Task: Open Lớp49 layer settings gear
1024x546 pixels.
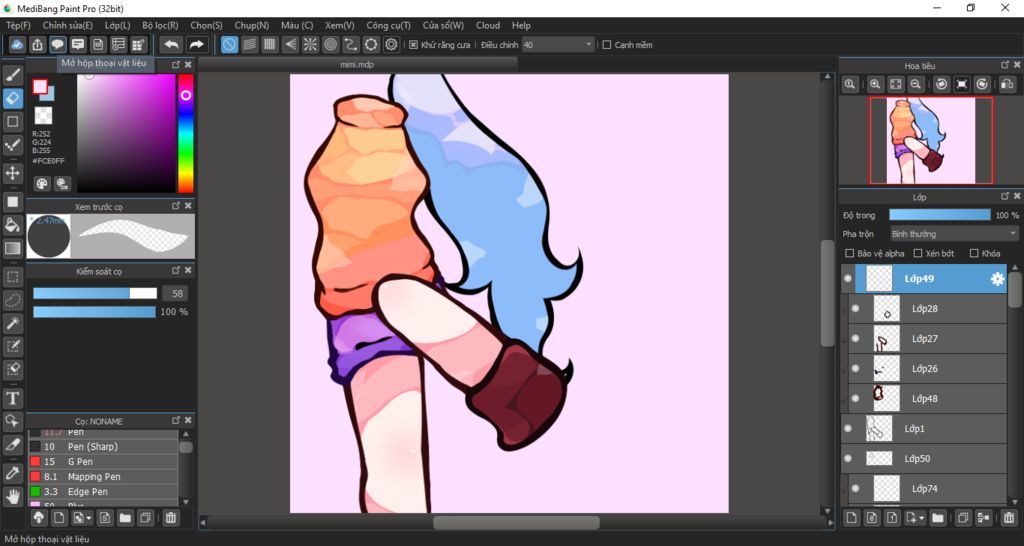Action: point(997,279)
